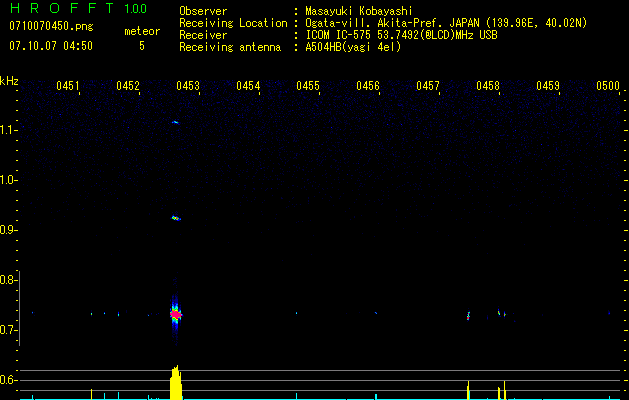Click the meteor count value 5
This screenshot has height=400, width=629.
[x=142, y=46]
